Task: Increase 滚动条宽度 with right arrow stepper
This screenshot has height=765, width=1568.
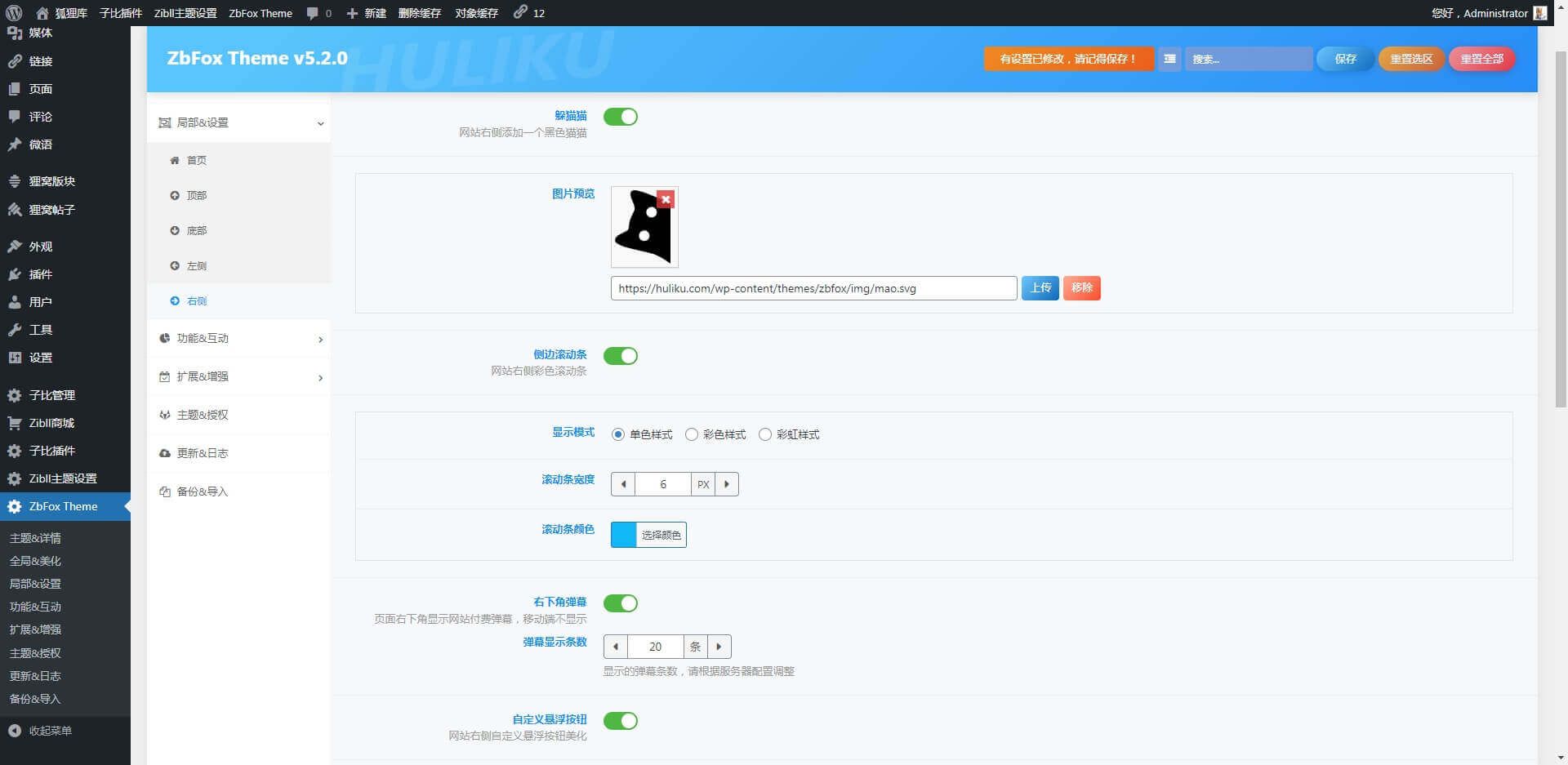Action: tap(727, 484)
